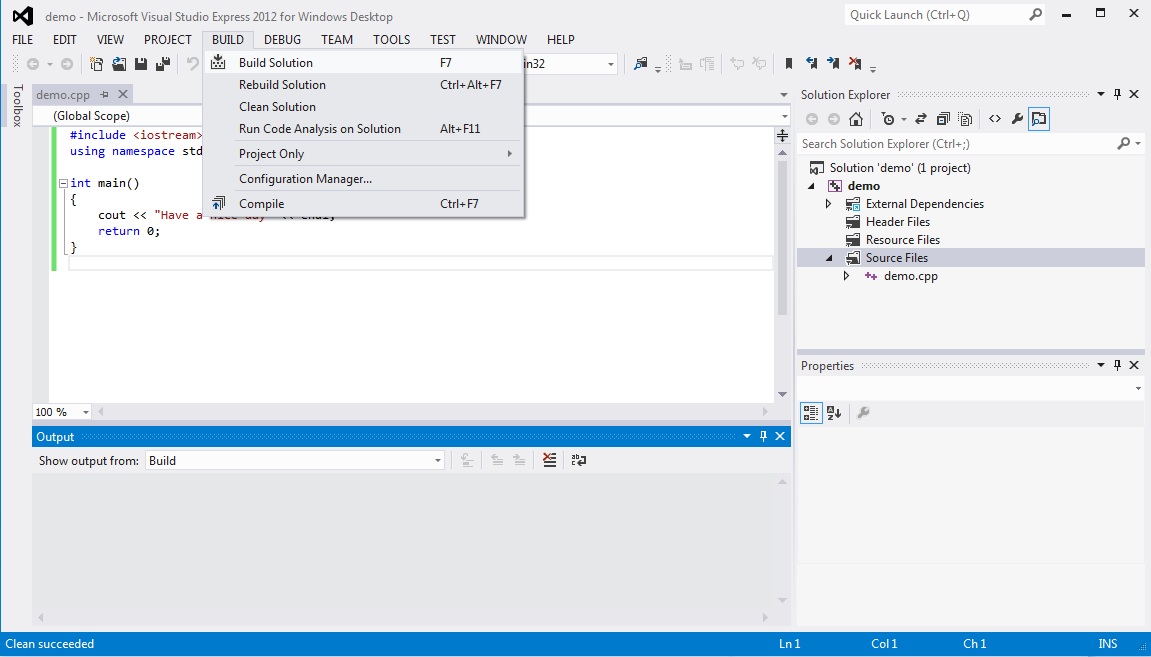Open the TOOLS menu
1151x657 pixels.
391,40
